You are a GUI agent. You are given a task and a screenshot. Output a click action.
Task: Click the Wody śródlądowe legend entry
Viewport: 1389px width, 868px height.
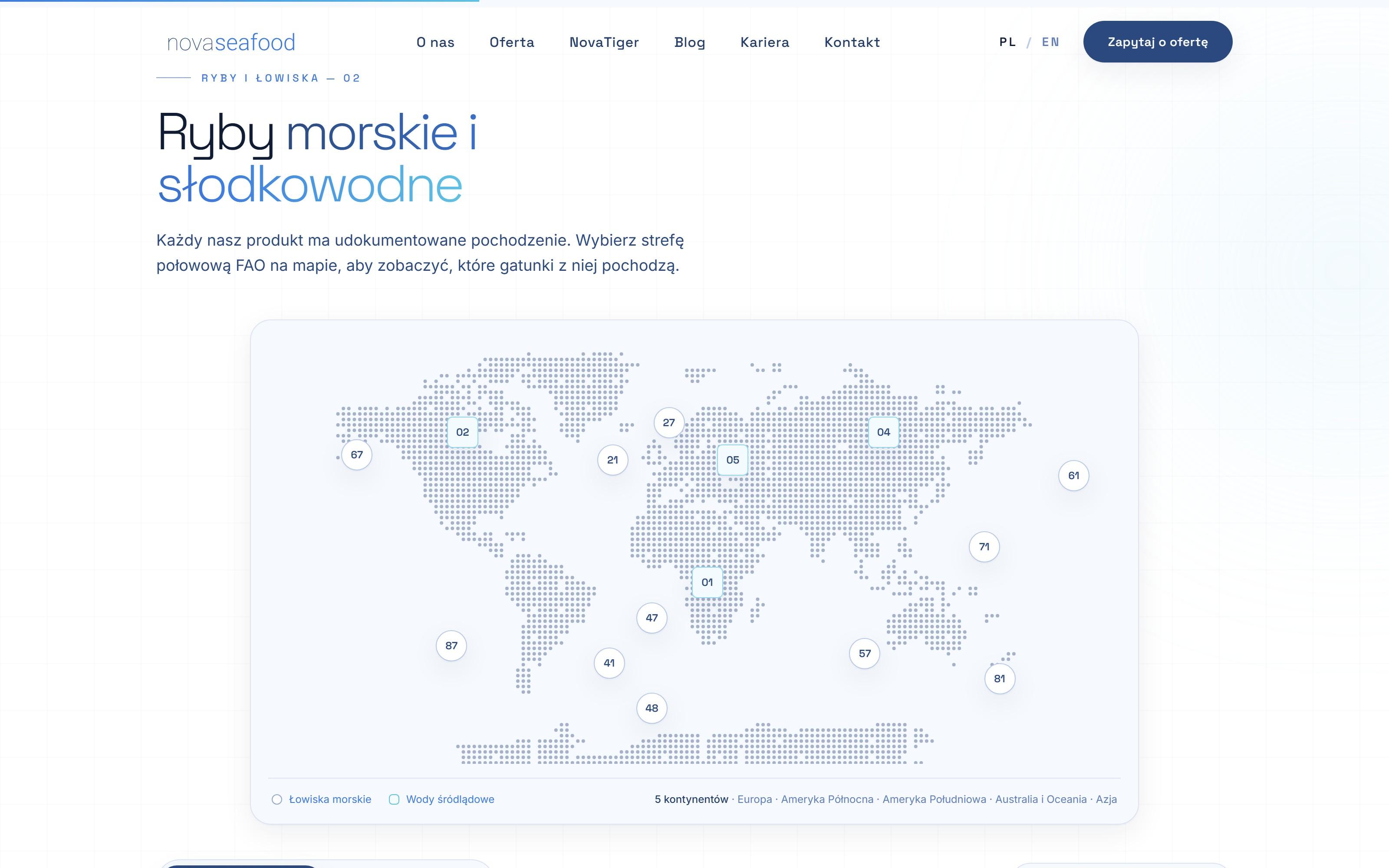pos(441,799)
